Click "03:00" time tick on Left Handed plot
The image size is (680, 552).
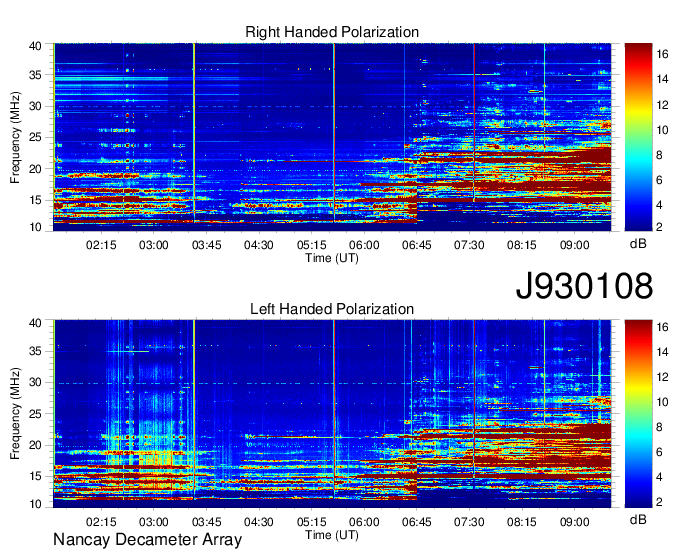154,522
